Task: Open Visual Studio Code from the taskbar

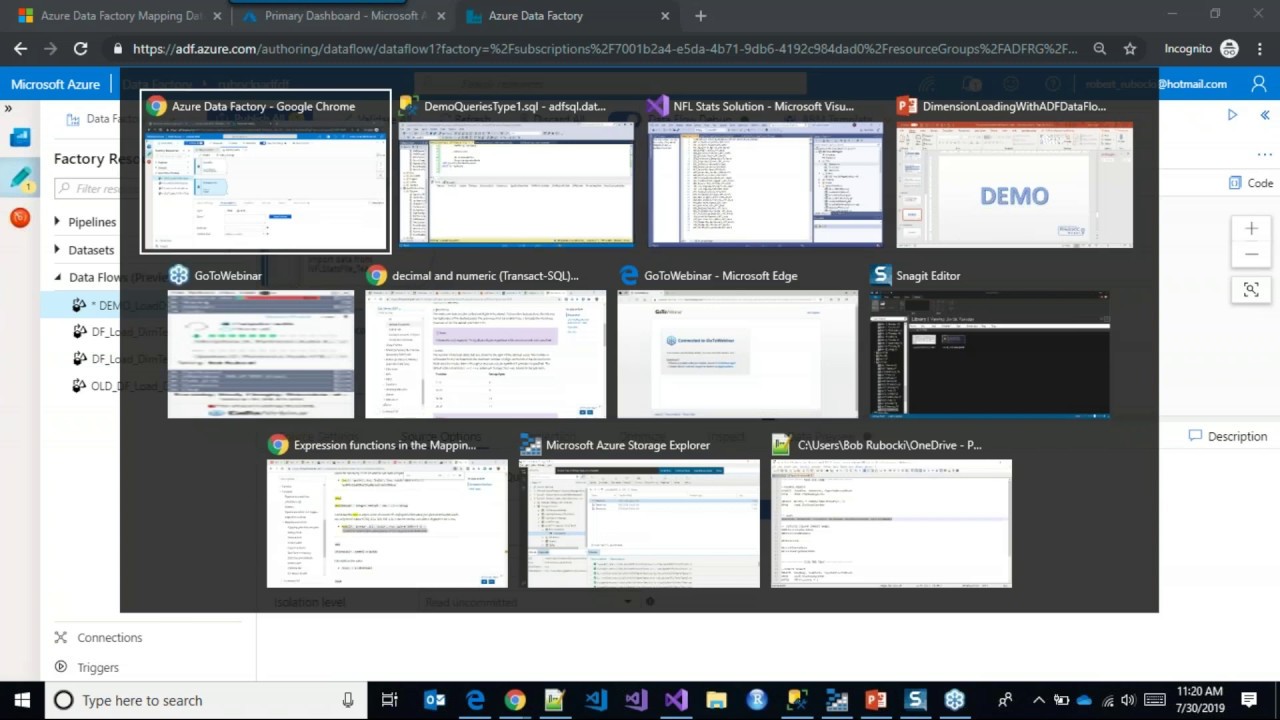Action: click(596, 700)
